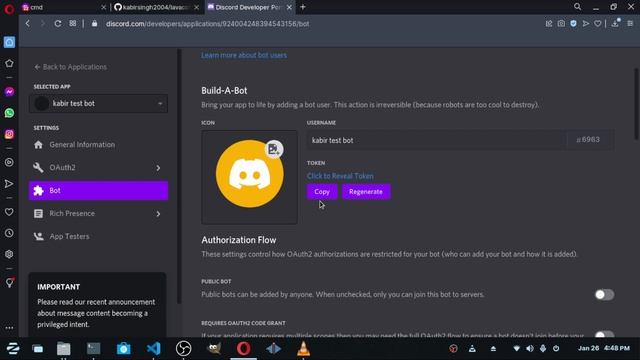Open sidebar bookmarks heart icon
This screenshot has width=640, height=360.
pyautogui.click(x=9, y=212)
